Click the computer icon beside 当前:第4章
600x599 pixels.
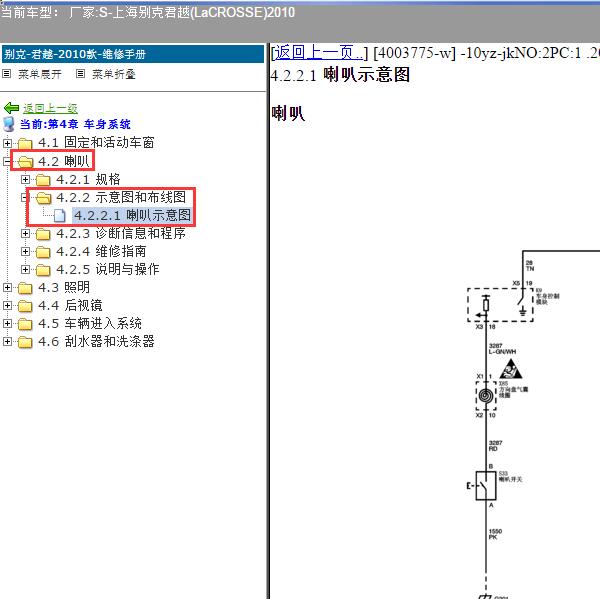point(8,124)
